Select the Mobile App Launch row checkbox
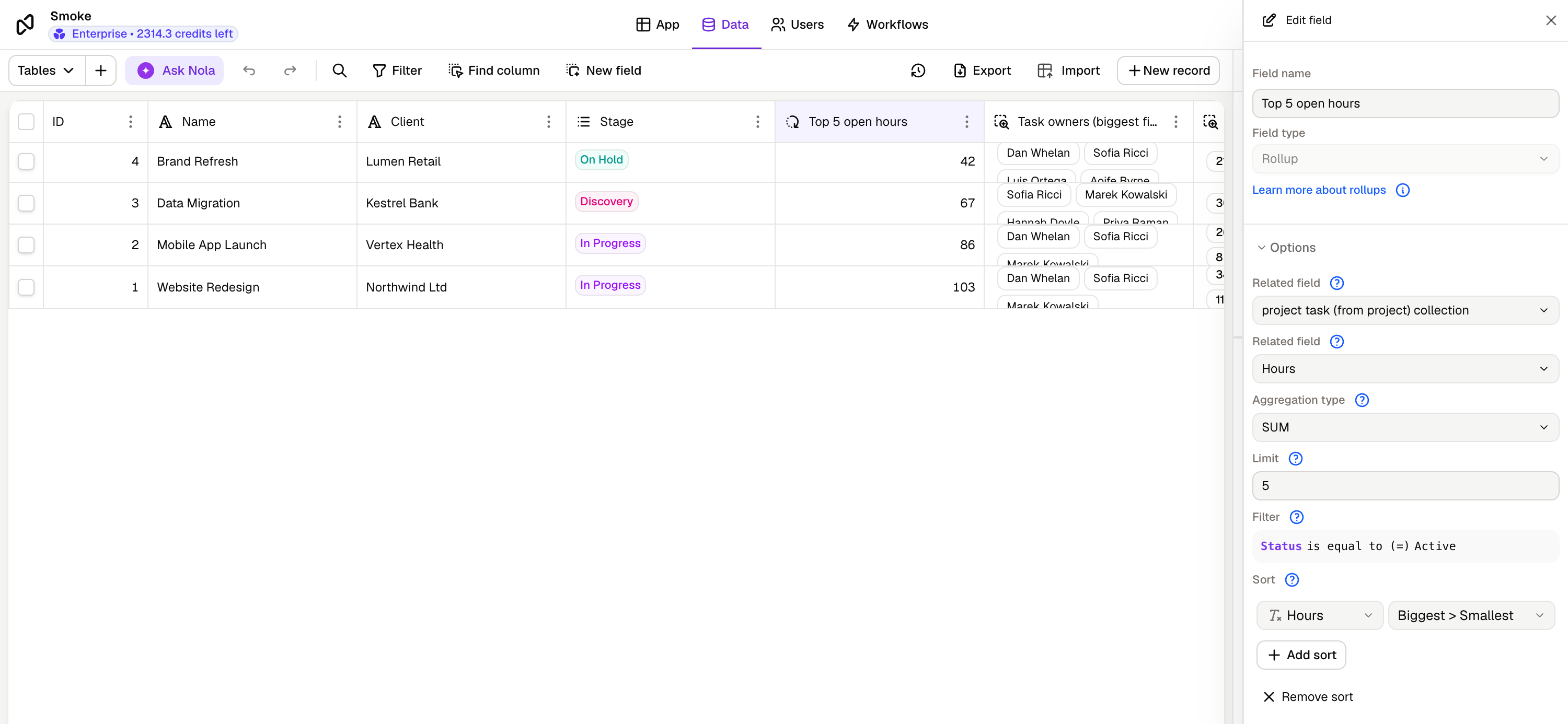The height and width of the screenshot is (724, 1568). pos(26,245)
